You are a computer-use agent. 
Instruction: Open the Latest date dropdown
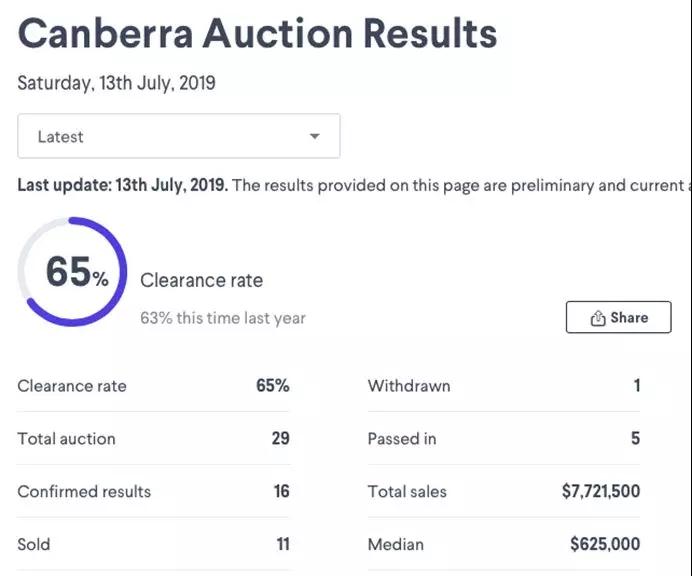tap(178, 137)
